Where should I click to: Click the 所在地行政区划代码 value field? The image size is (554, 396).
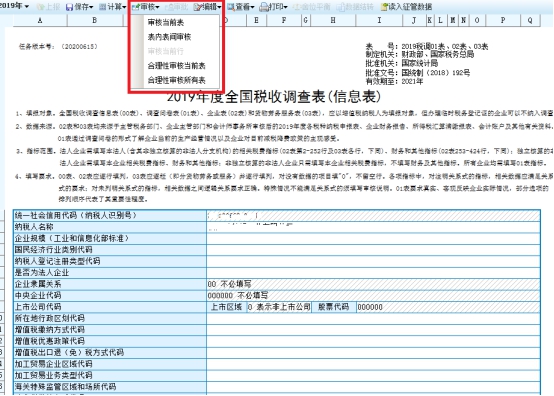(373, 318)
